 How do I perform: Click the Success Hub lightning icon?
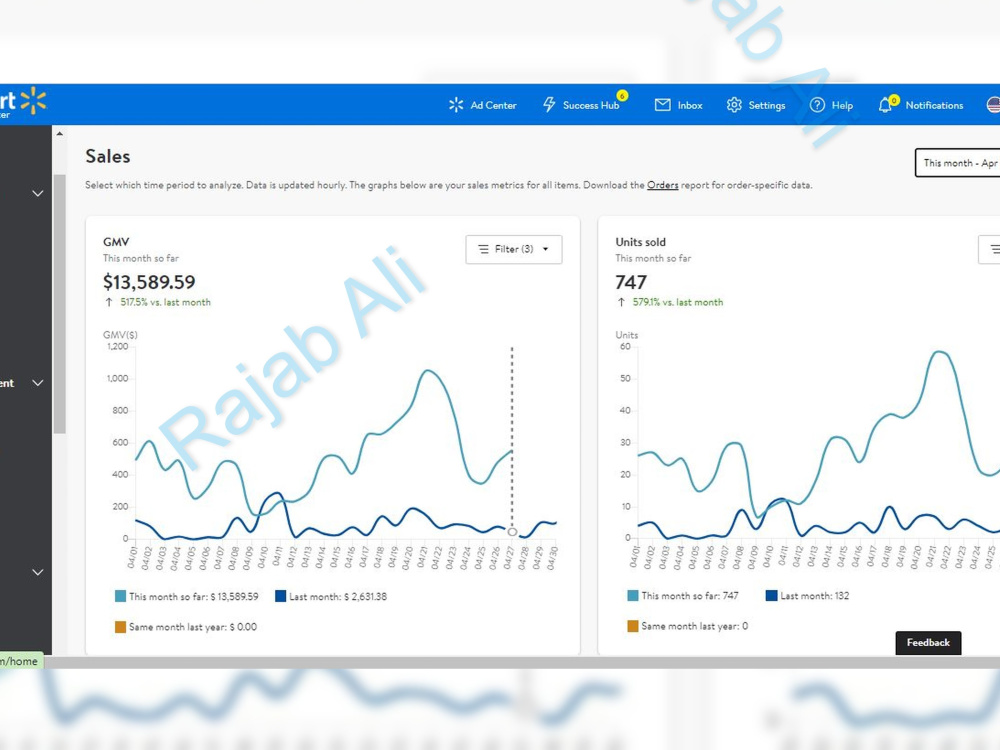point(549,105)
